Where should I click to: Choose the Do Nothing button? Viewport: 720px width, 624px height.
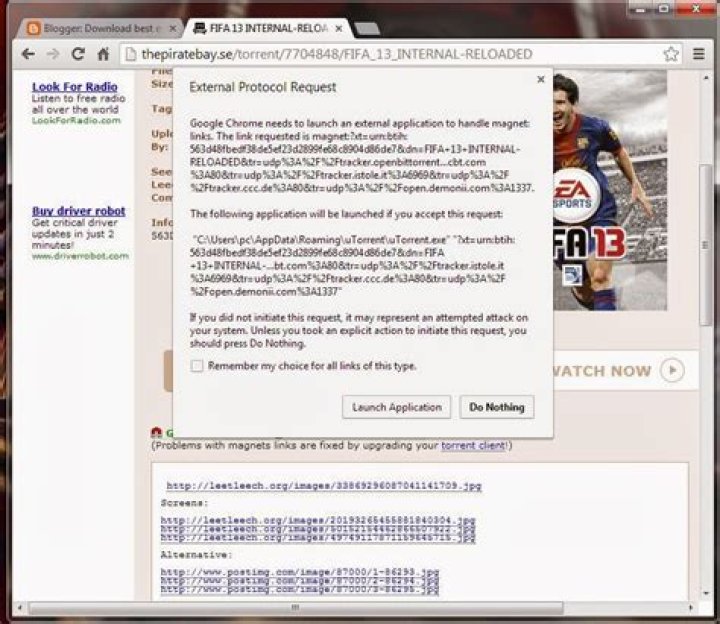(497, 407)
